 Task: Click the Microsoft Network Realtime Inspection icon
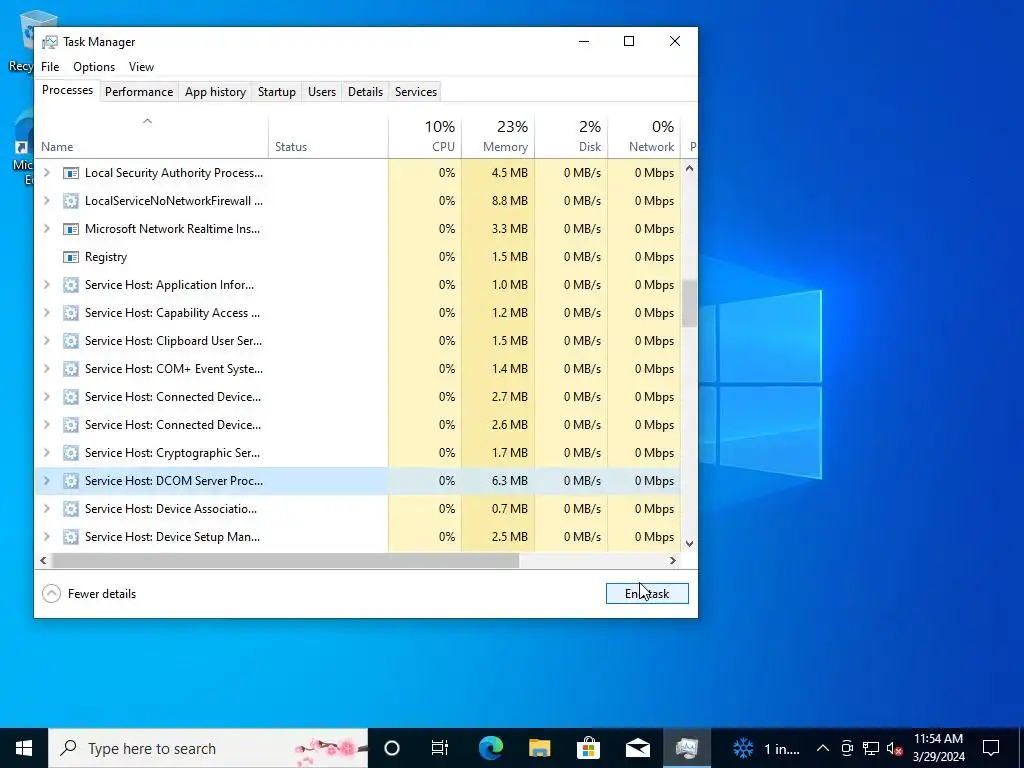point(71,229)
